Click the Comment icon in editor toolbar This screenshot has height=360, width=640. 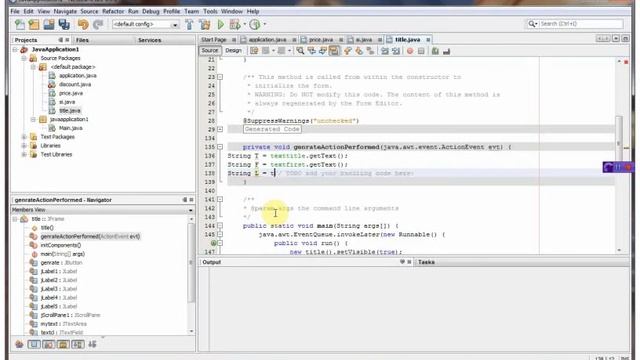point(435,51)
